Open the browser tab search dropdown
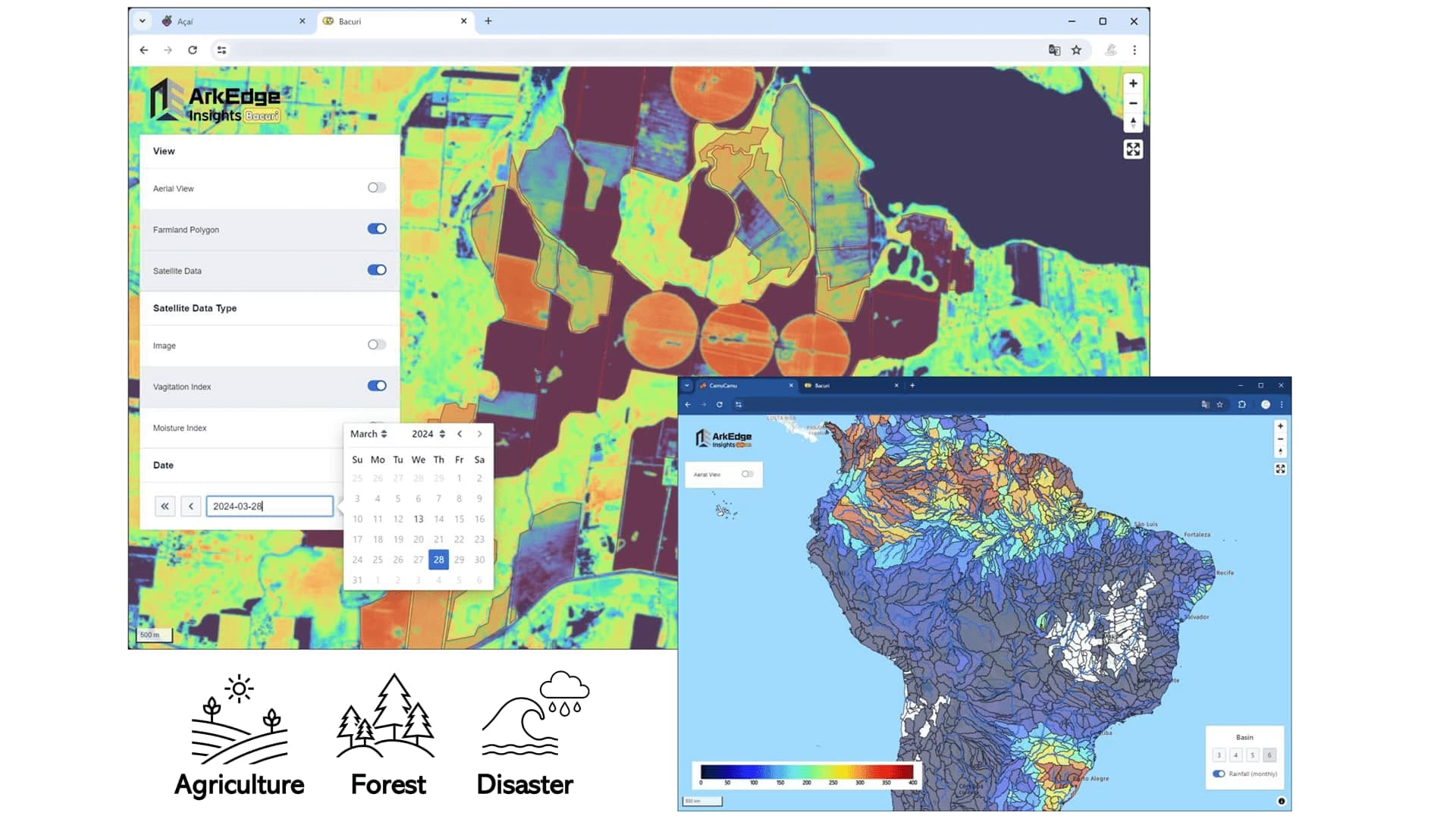 pos(142,21)
